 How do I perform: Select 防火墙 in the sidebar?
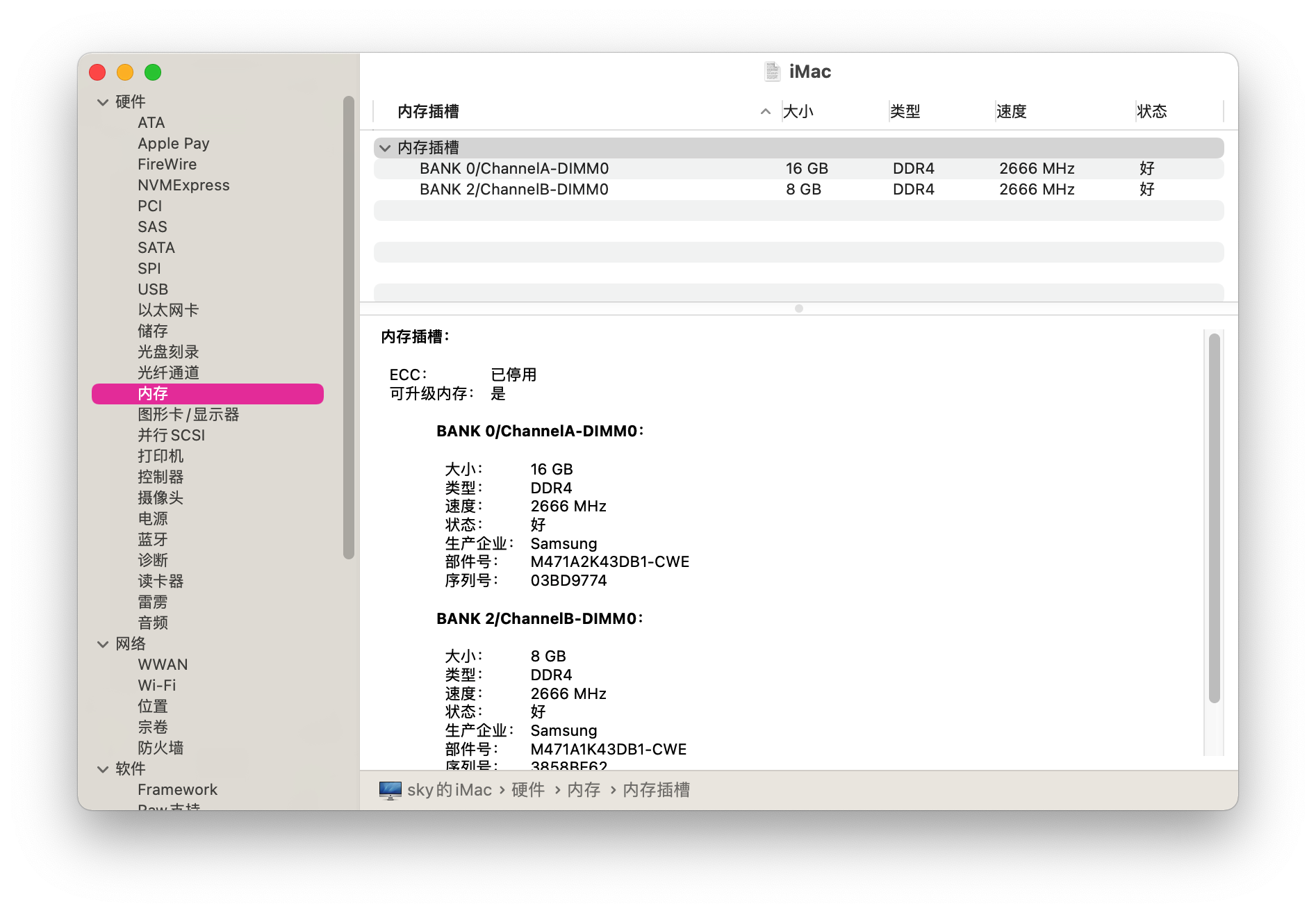click(x=161, y=748)
